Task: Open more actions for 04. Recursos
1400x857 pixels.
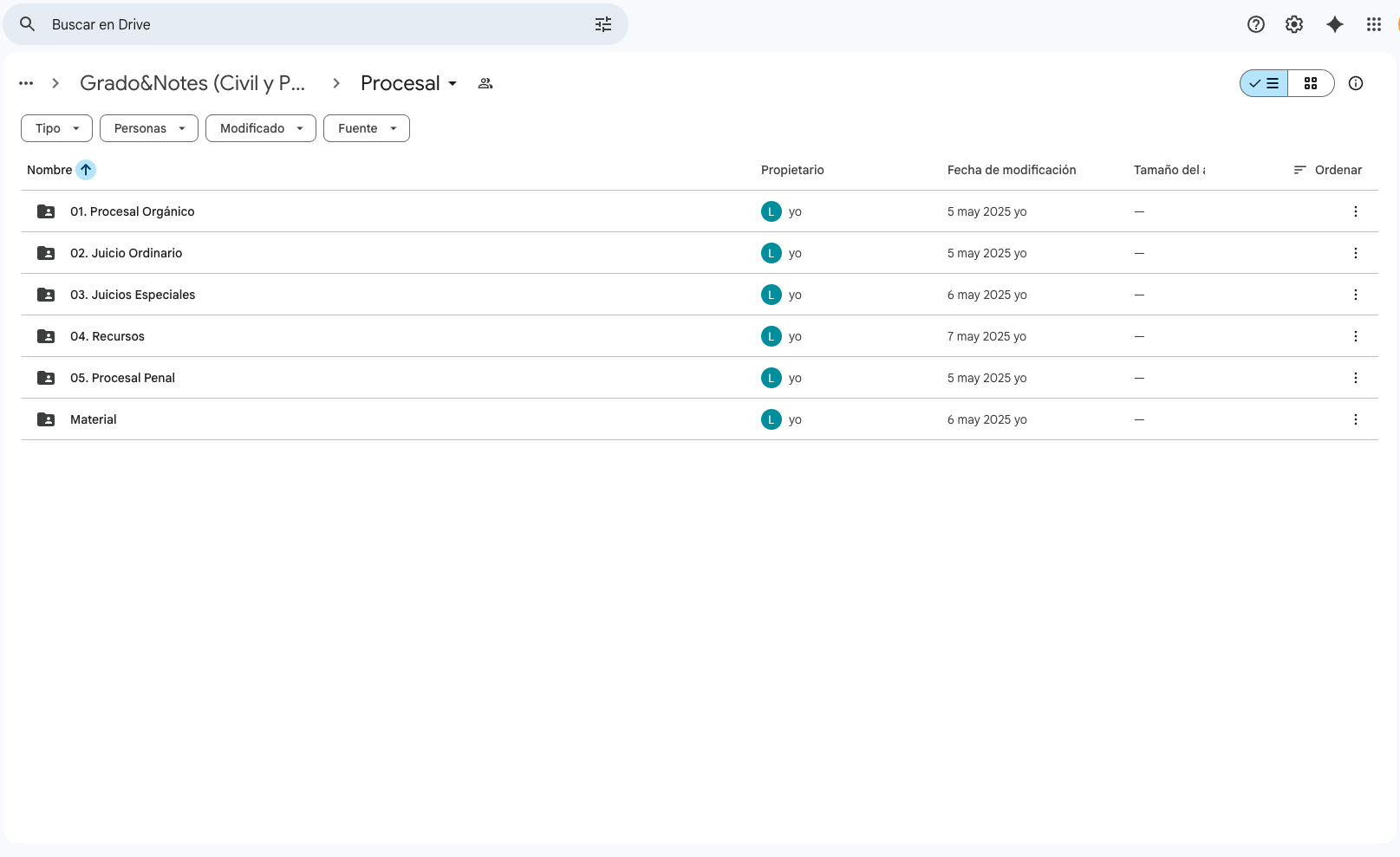Action: pos(1356,336)
